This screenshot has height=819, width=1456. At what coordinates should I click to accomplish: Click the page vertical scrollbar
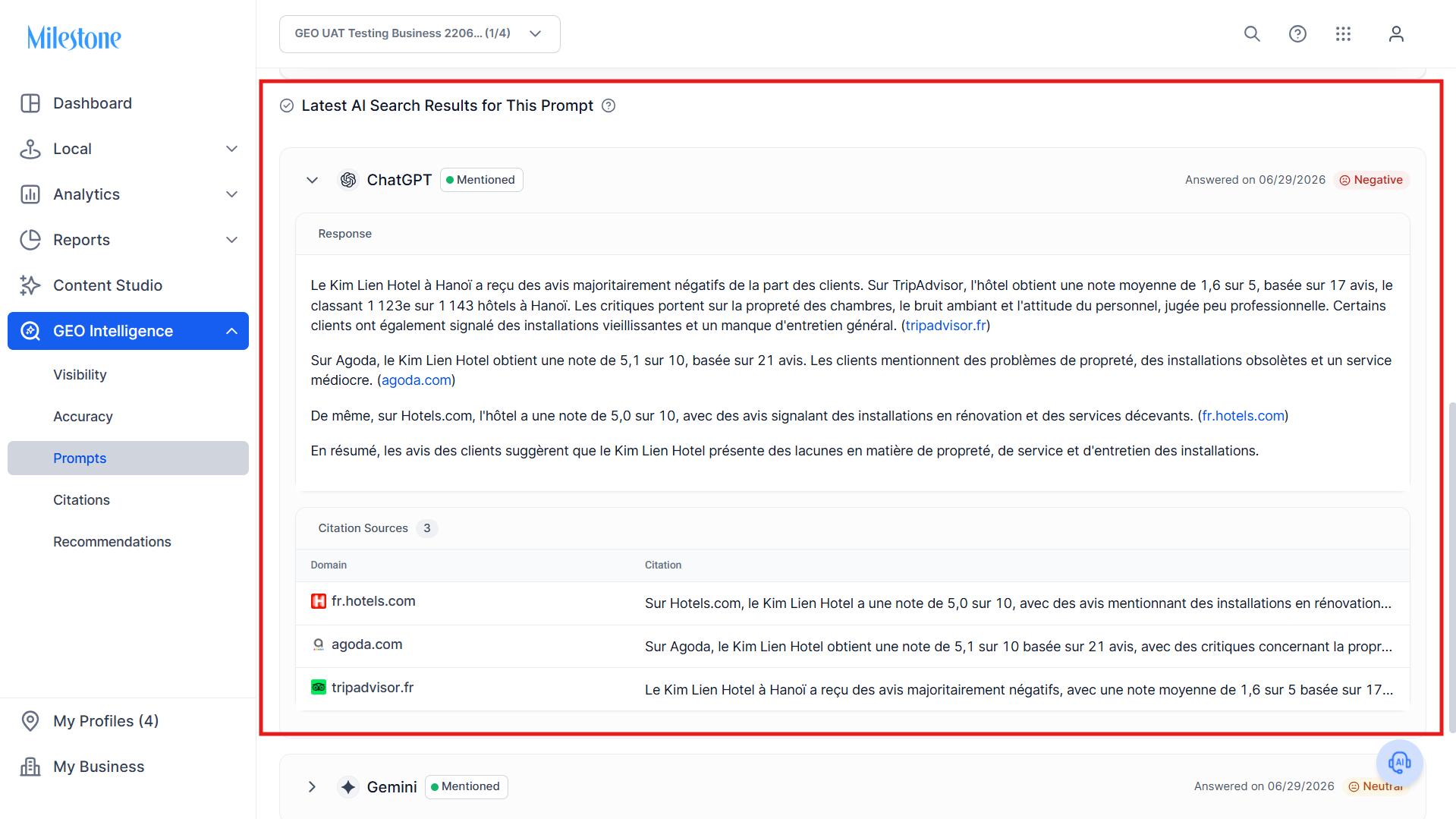tap(1452, 568)
